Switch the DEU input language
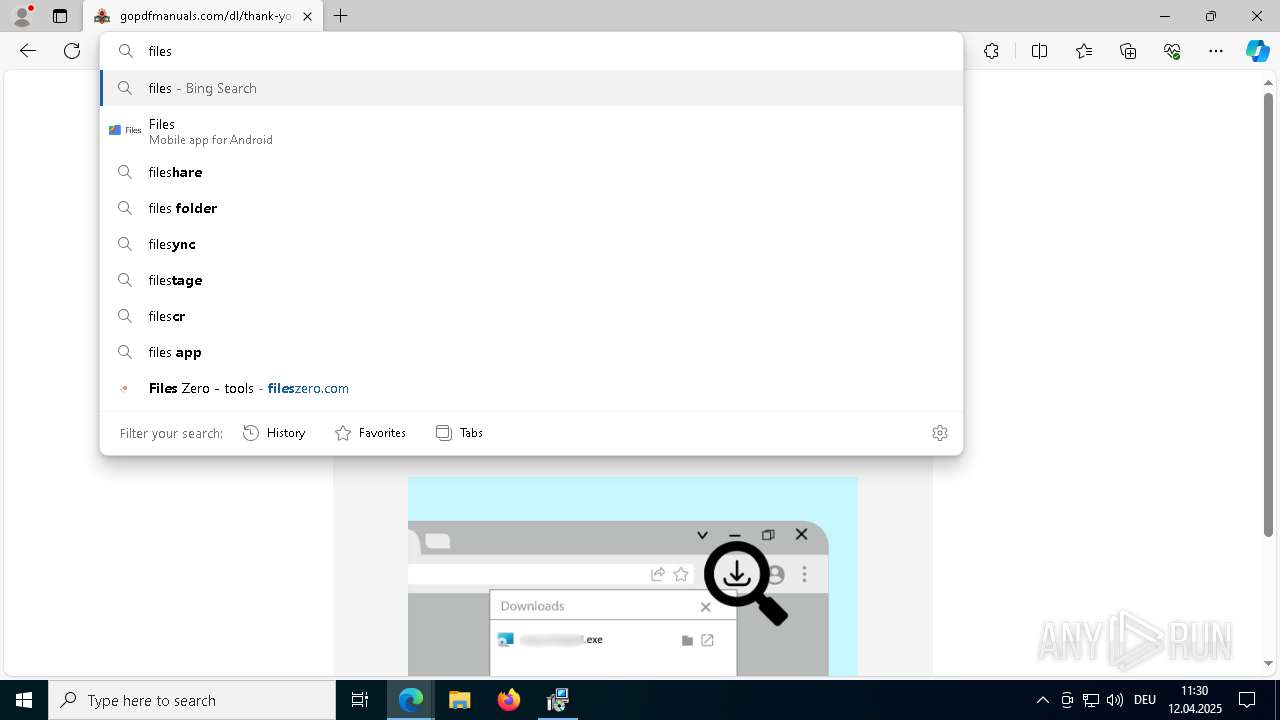 click(1145, 700)
